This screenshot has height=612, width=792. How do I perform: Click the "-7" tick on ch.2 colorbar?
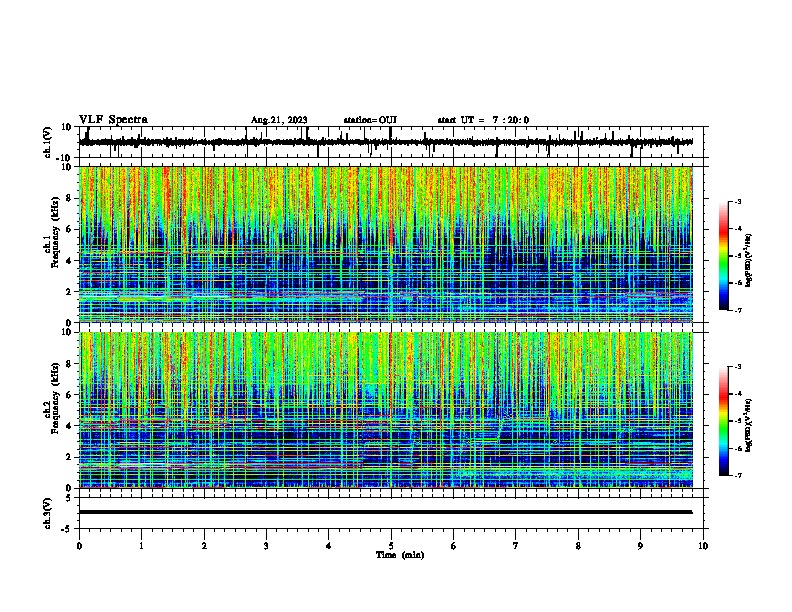738,475
